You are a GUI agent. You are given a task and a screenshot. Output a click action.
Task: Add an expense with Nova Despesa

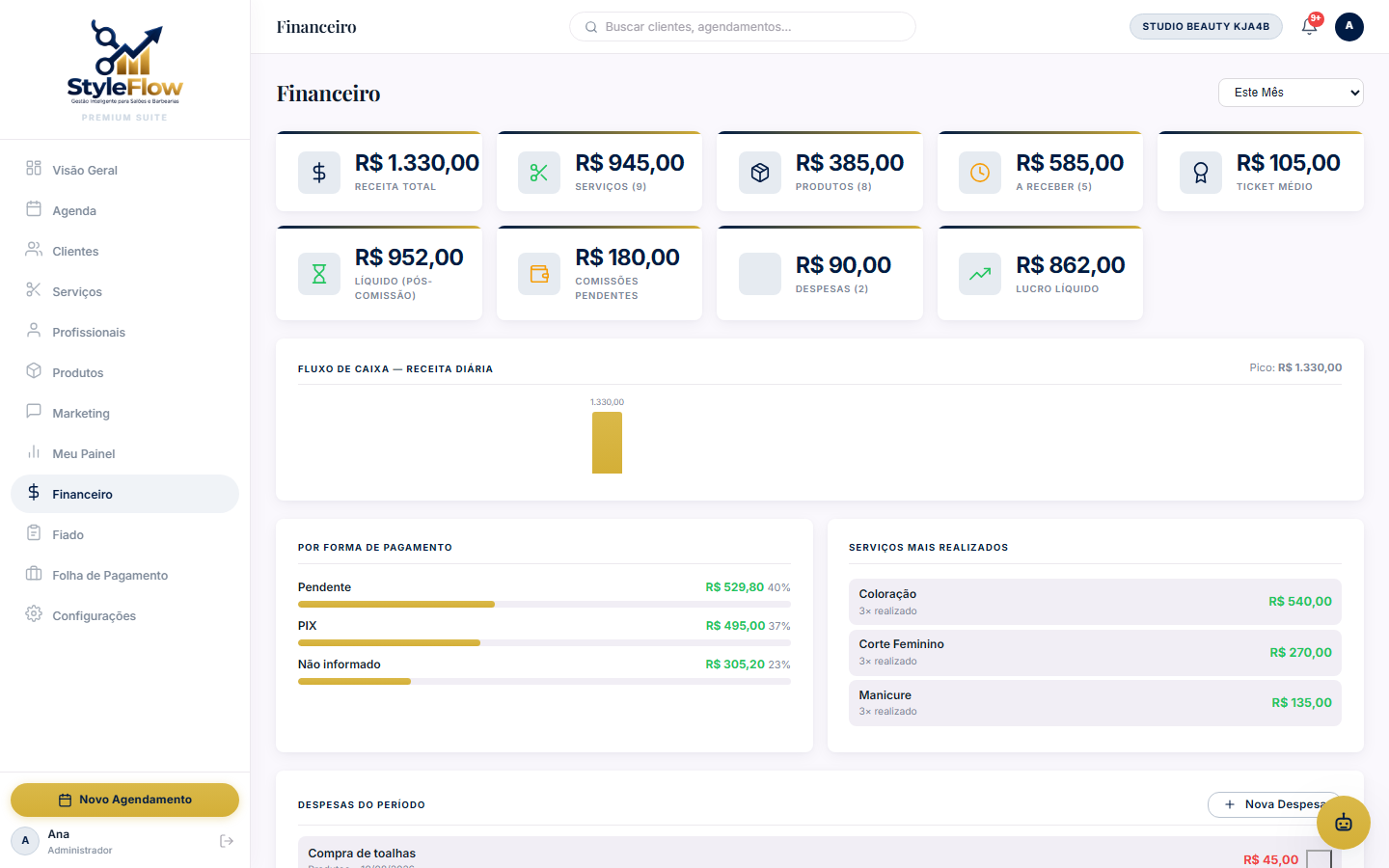[1273, 804]
